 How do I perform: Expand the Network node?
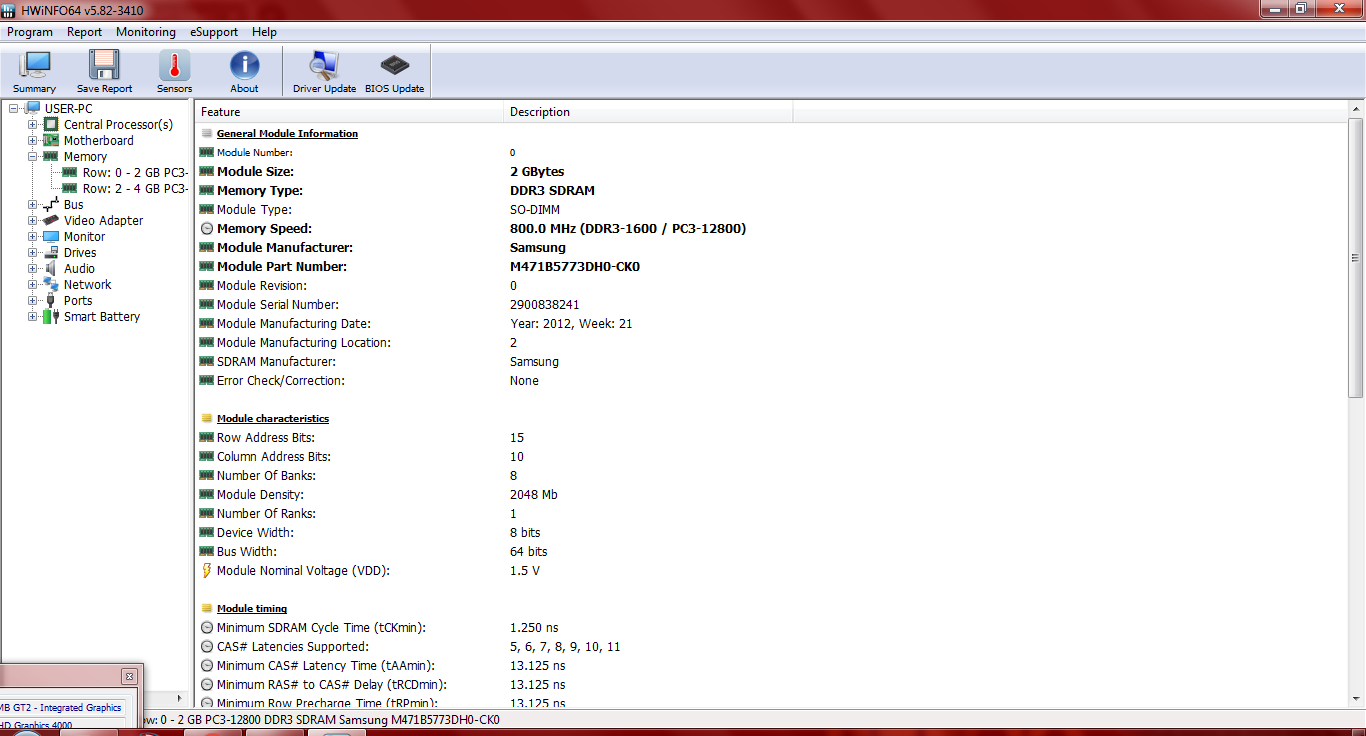(33, 284)
